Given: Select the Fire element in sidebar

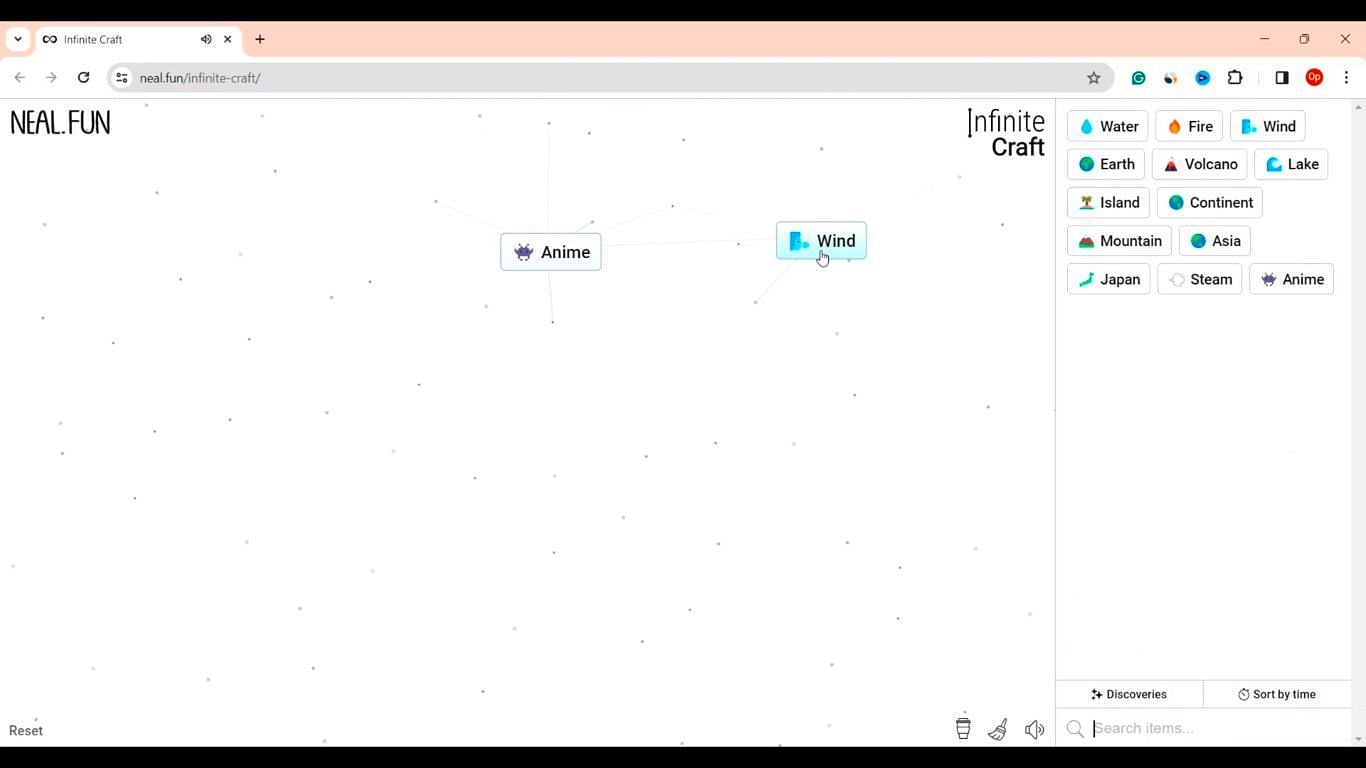Looking at the screenshot, I should (x=1189, y=126).
